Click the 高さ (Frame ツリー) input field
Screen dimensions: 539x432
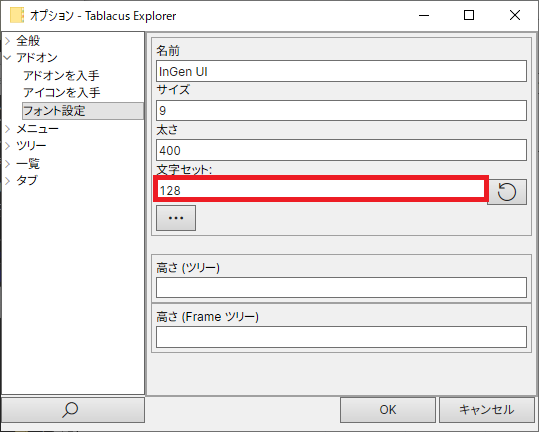click(341, 337)
